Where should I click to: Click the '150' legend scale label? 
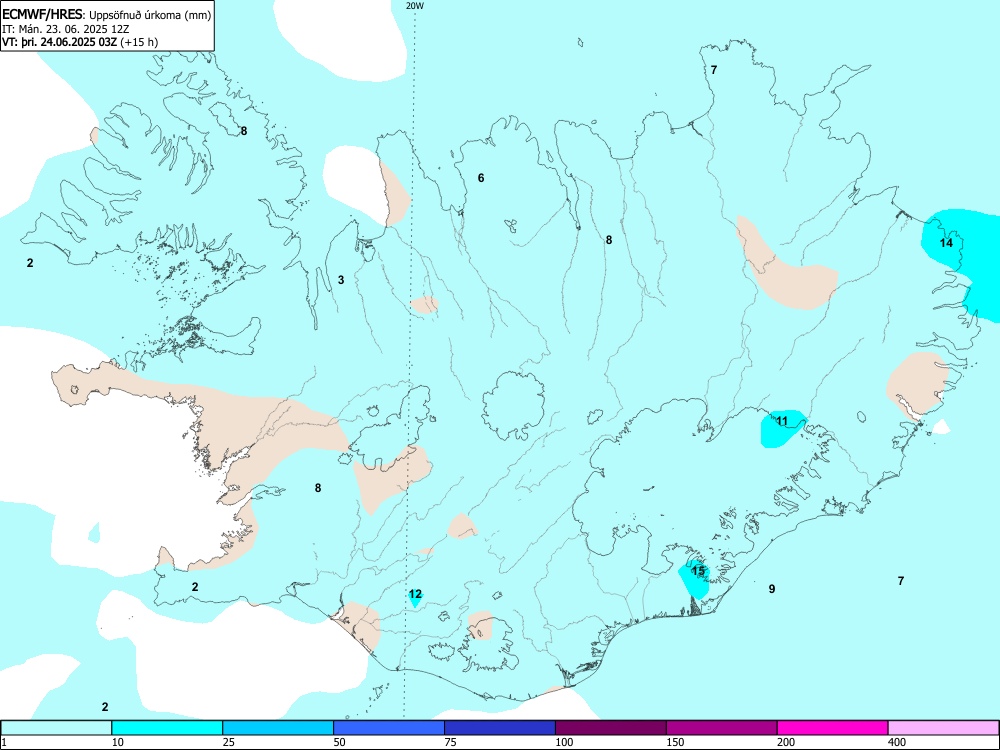[675, 742]
